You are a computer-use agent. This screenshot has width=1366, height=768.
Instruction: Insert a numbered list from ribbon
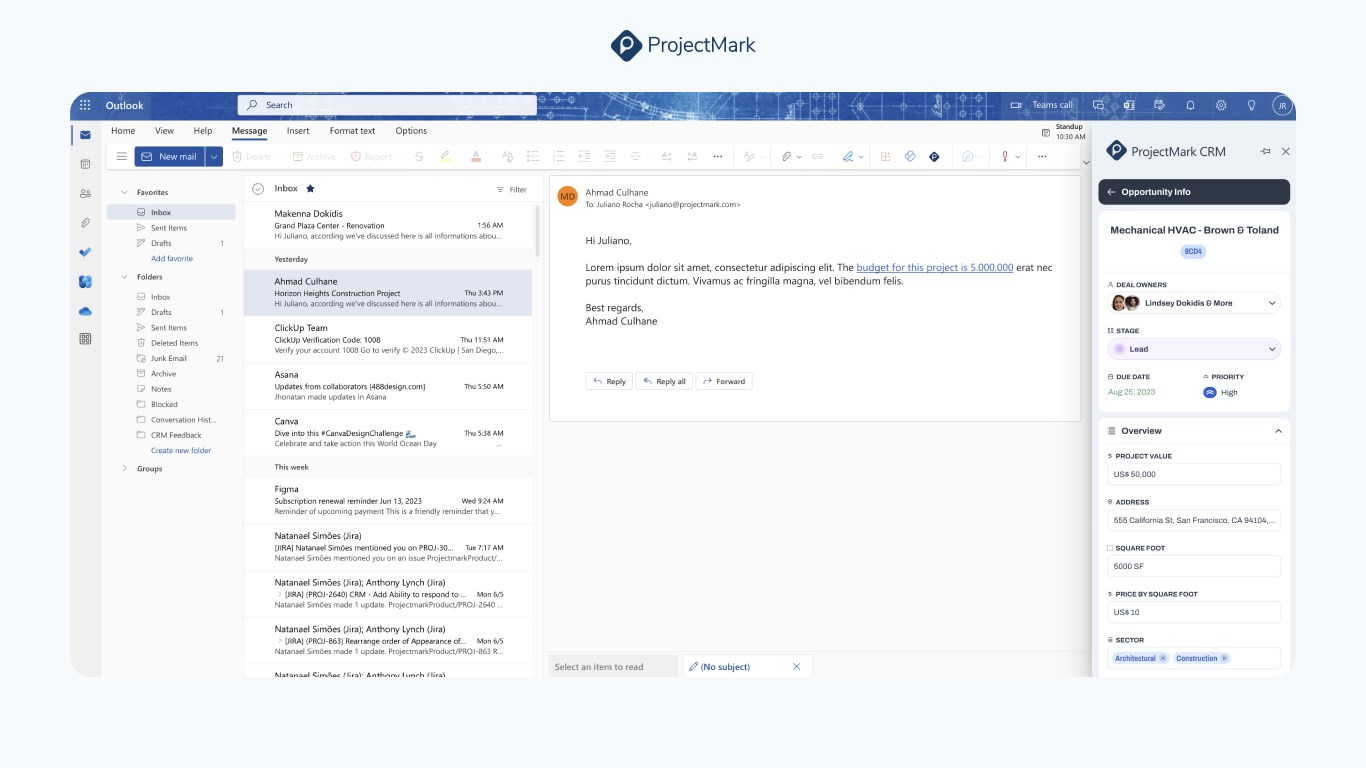[x=558, y=156]
